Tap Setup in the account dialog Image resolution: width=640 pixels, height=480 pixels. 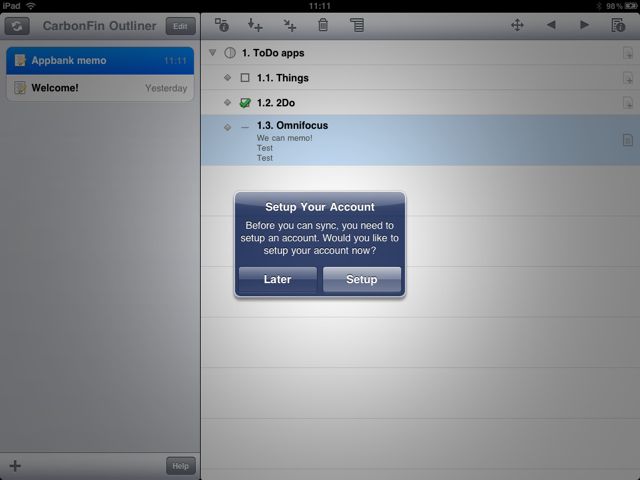pos(362,279)
